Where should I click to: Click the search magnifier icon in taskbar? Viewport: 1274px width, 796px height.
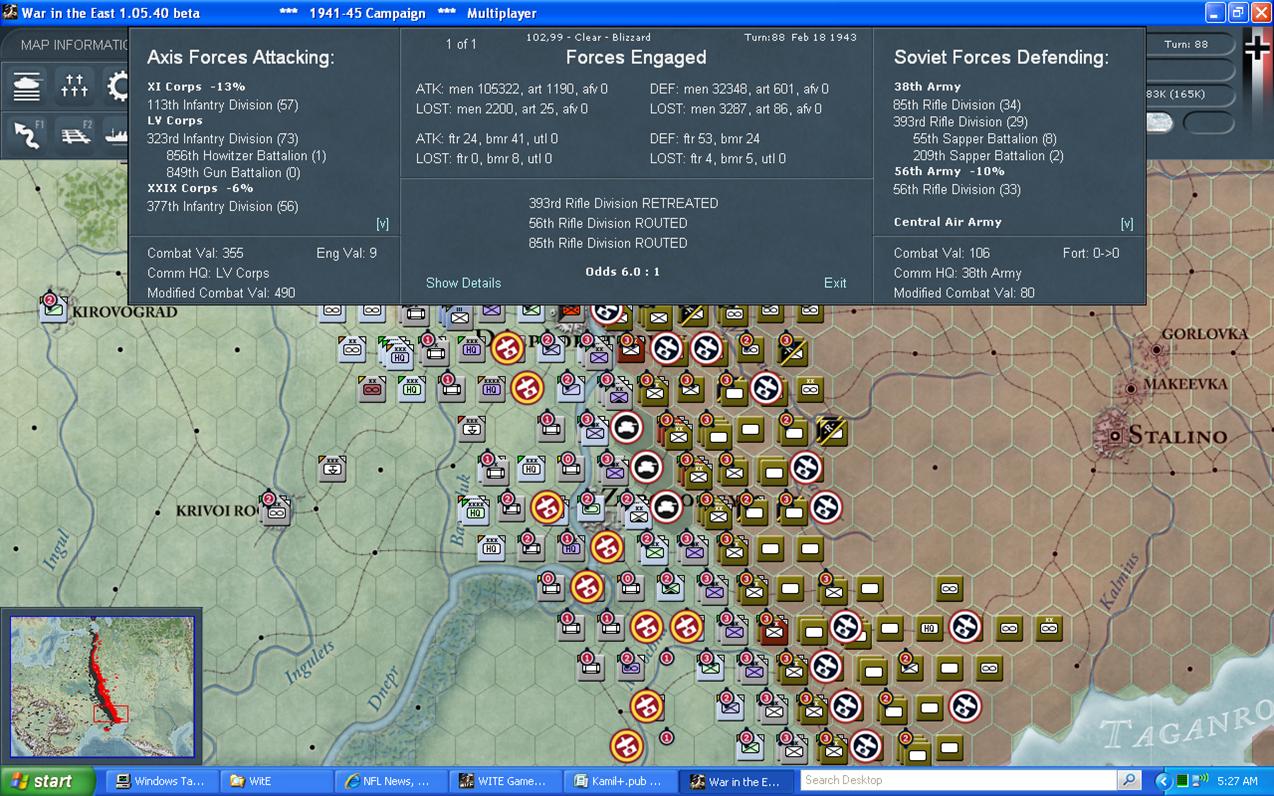coord(1129,780)
